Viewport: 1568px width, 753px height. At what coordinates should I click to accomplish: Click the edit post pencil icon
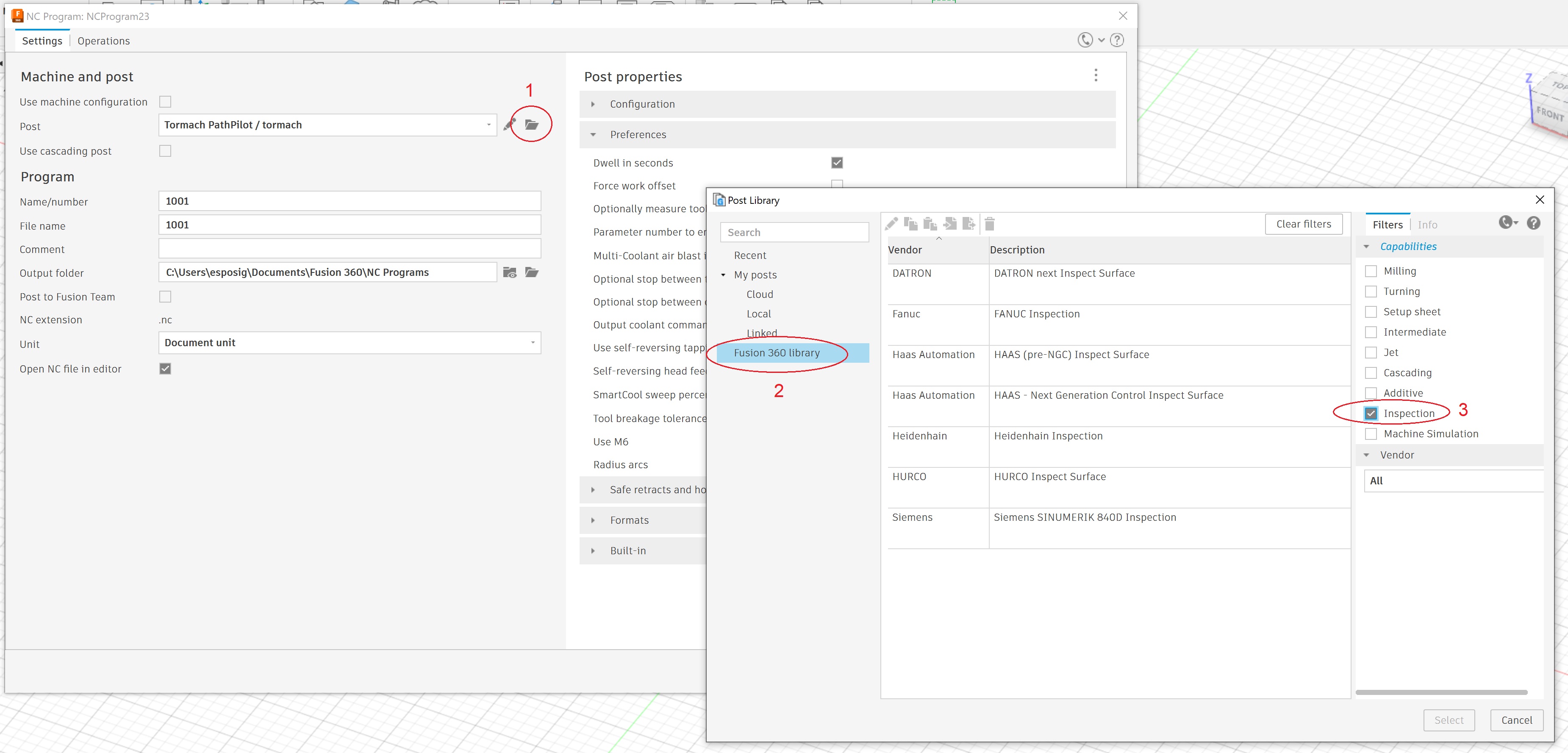[x=510, y=125]
